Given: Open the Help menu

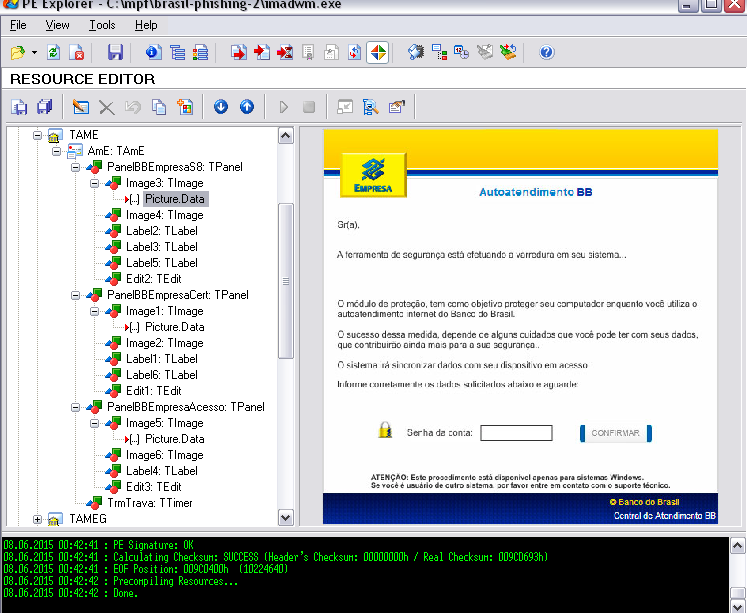Looking at the screenshot, I should pos(146,25).
